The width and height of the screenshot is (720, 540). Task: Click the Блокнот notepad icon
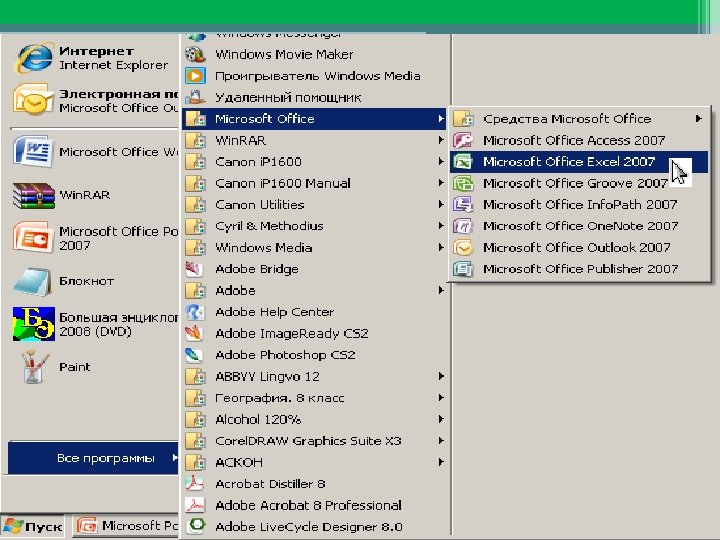coord(32,281)
